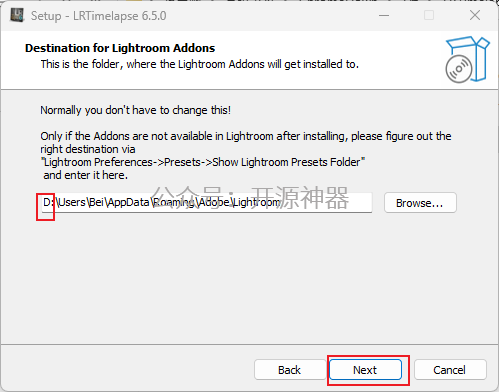
Task: Click the installer box and disc graphic
Action: pyautogui.click(x=467, y=59)
